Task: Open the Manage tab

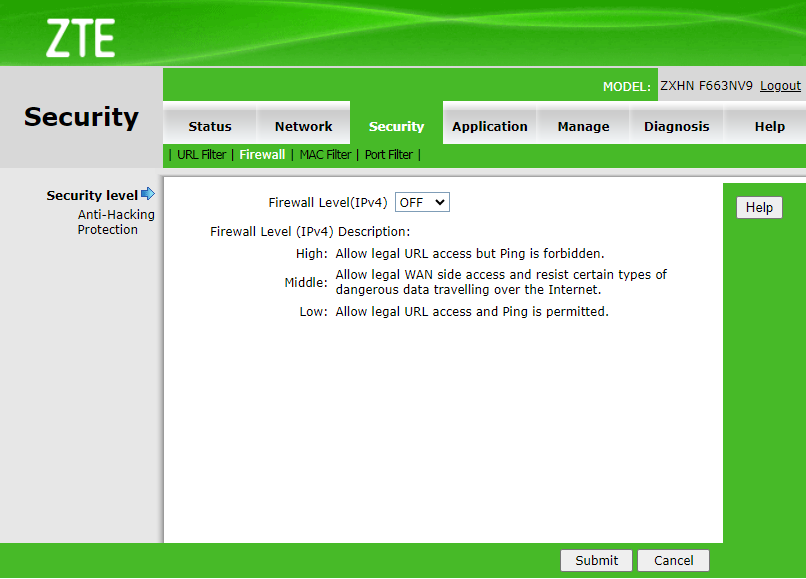Action: (x=583, y=126)
